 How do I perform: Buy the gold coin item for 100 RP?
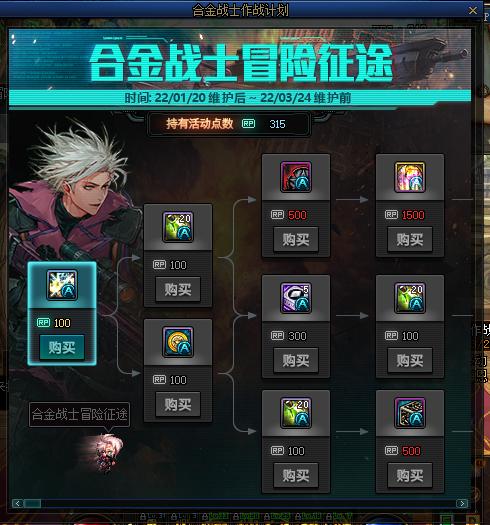click(178, 404)
